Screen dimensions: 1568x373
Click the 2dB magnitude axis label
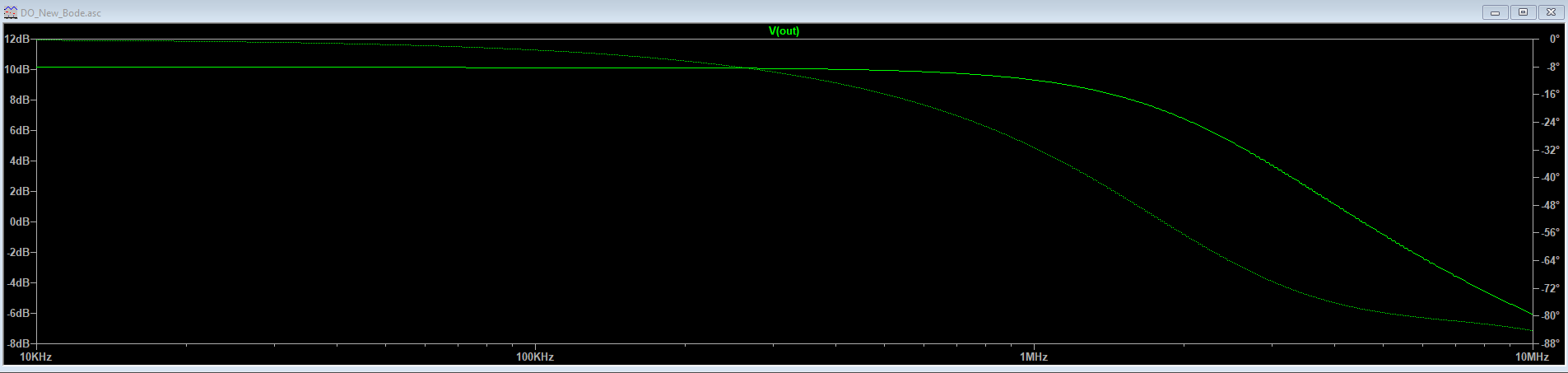pyautogui.click(x=20, y=192)
